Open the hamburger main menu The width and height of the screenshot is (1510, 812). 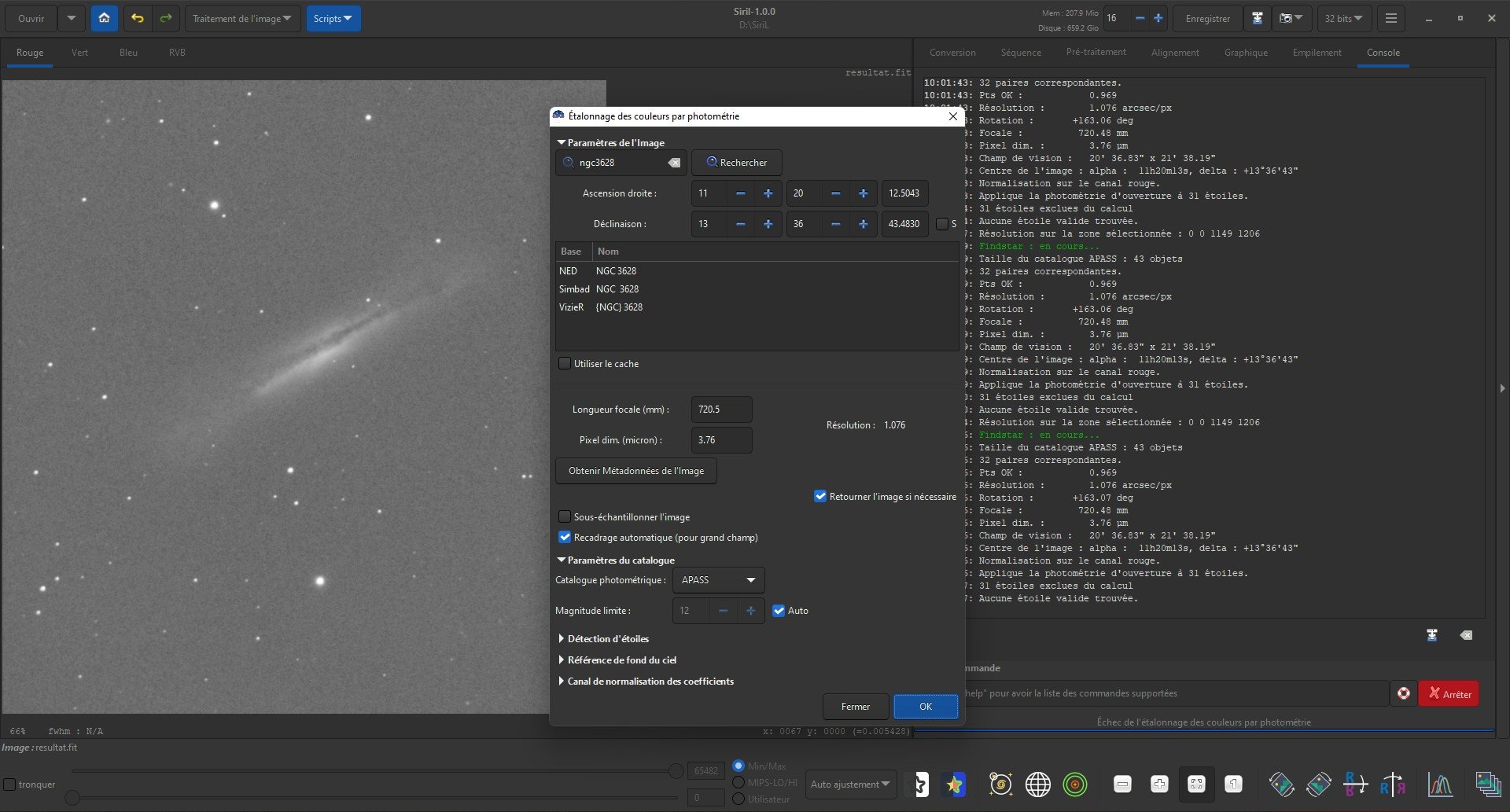(x=1390, y=18)
